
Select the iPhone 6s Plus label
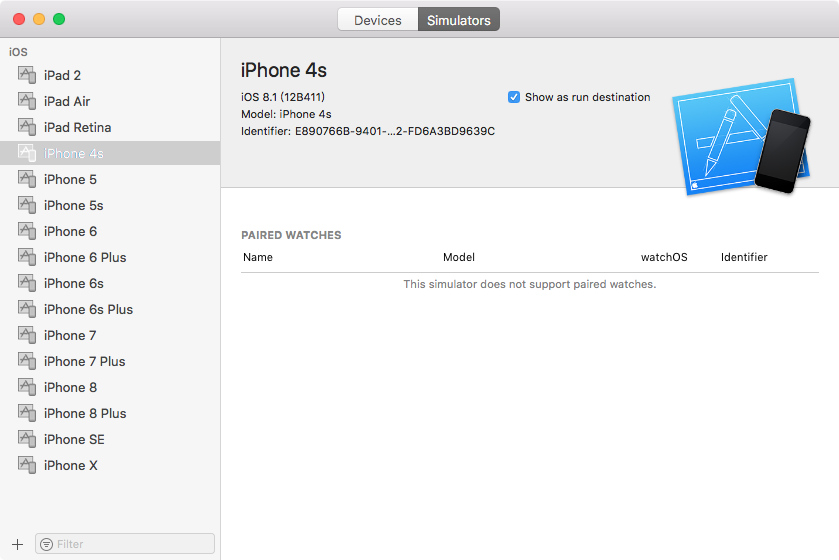(x=88, y=309)
